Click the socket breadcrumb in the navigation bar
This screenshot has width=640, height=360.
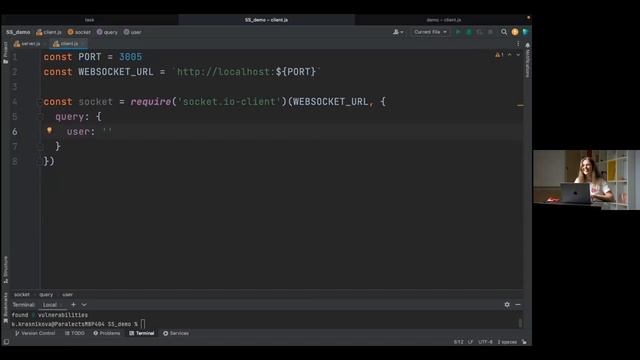(x=79, y=32)
